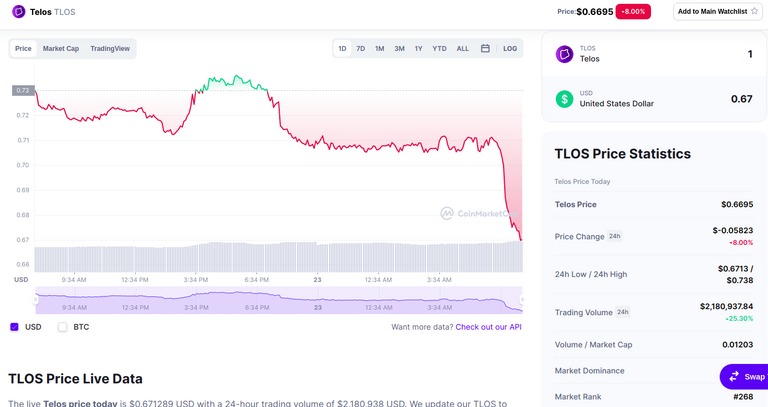Click the 0.73 price marker on chart axis
The image size is (768, 407).
[23, 90]
